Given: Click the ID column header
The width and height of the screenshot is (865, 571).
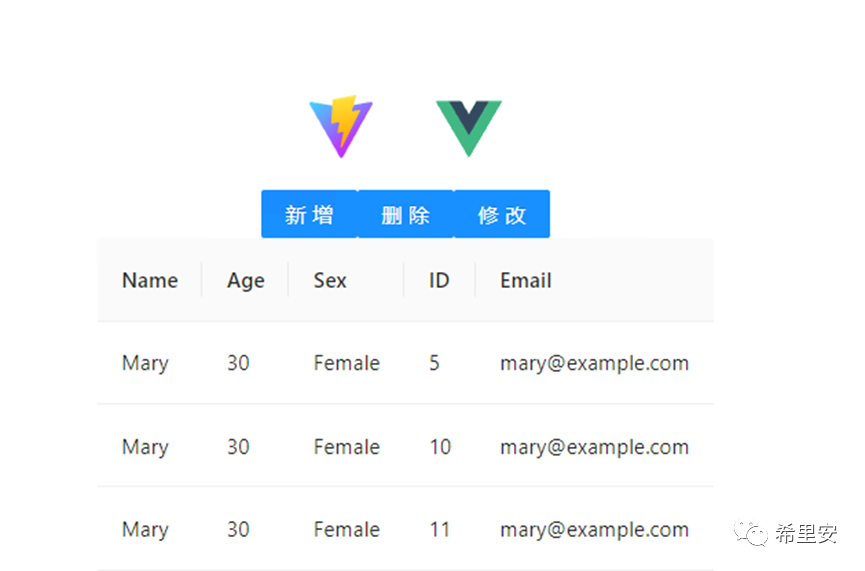Looking at the screenshot, I should tap(439, 280).
